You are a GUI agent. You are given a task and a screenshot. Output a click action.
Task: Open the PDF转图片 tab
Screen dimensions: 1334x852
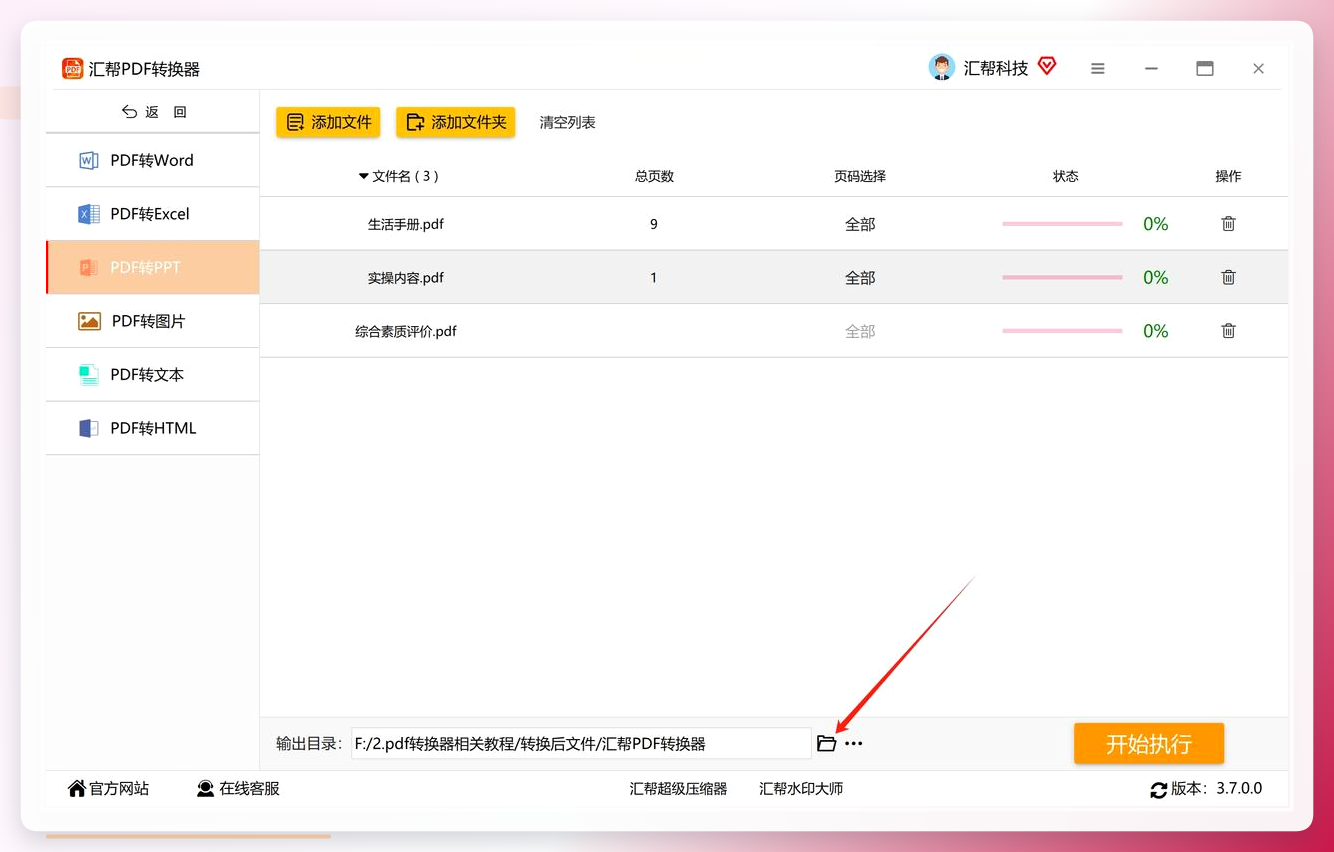[x=153, y=321]
